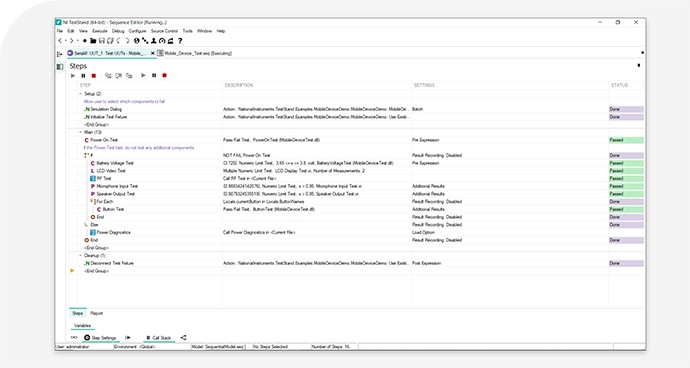Click the Step Settings gear icon

coord(87,338)
